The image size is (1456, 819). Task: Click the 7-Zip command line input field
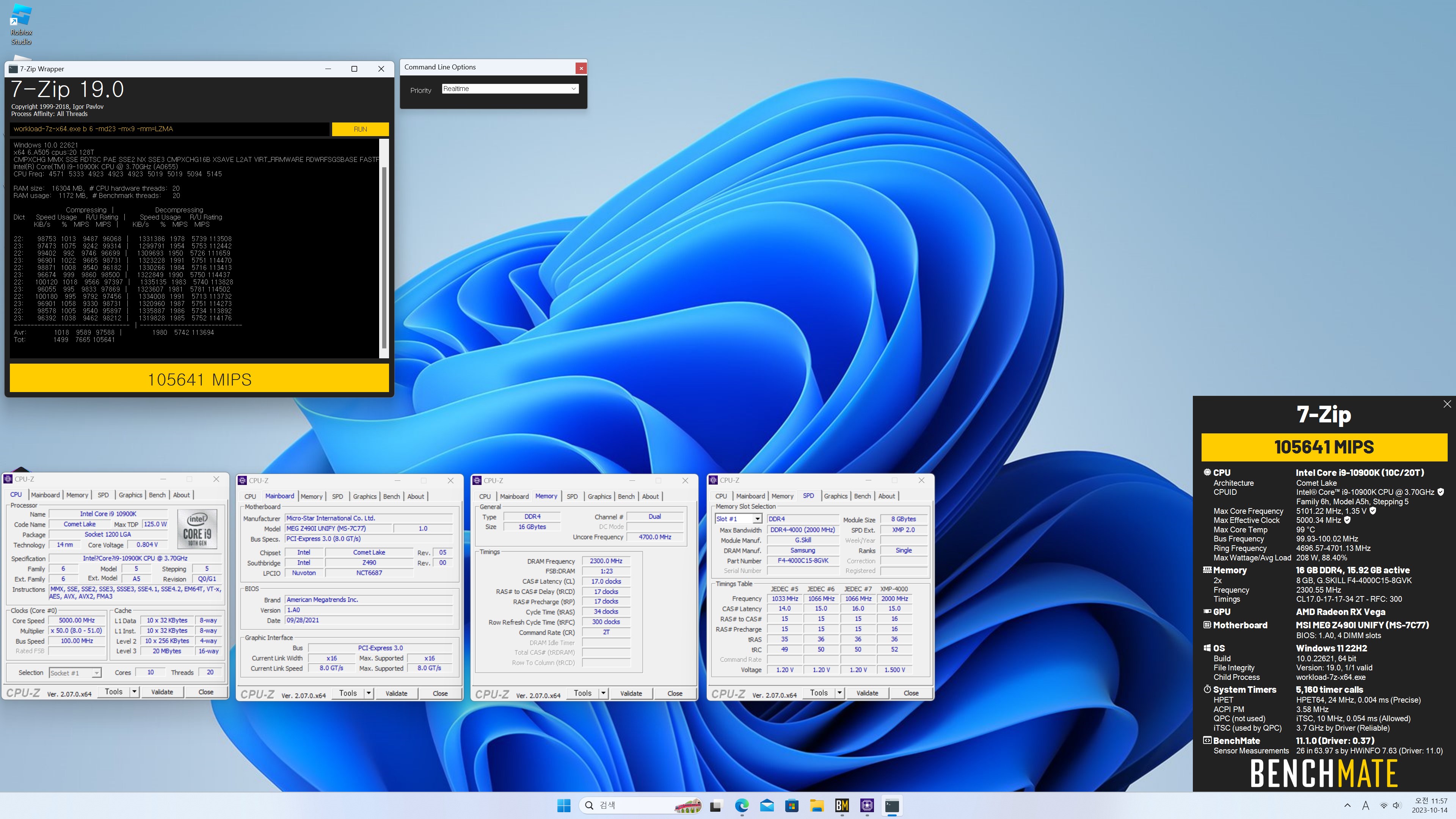click(169, 129)
